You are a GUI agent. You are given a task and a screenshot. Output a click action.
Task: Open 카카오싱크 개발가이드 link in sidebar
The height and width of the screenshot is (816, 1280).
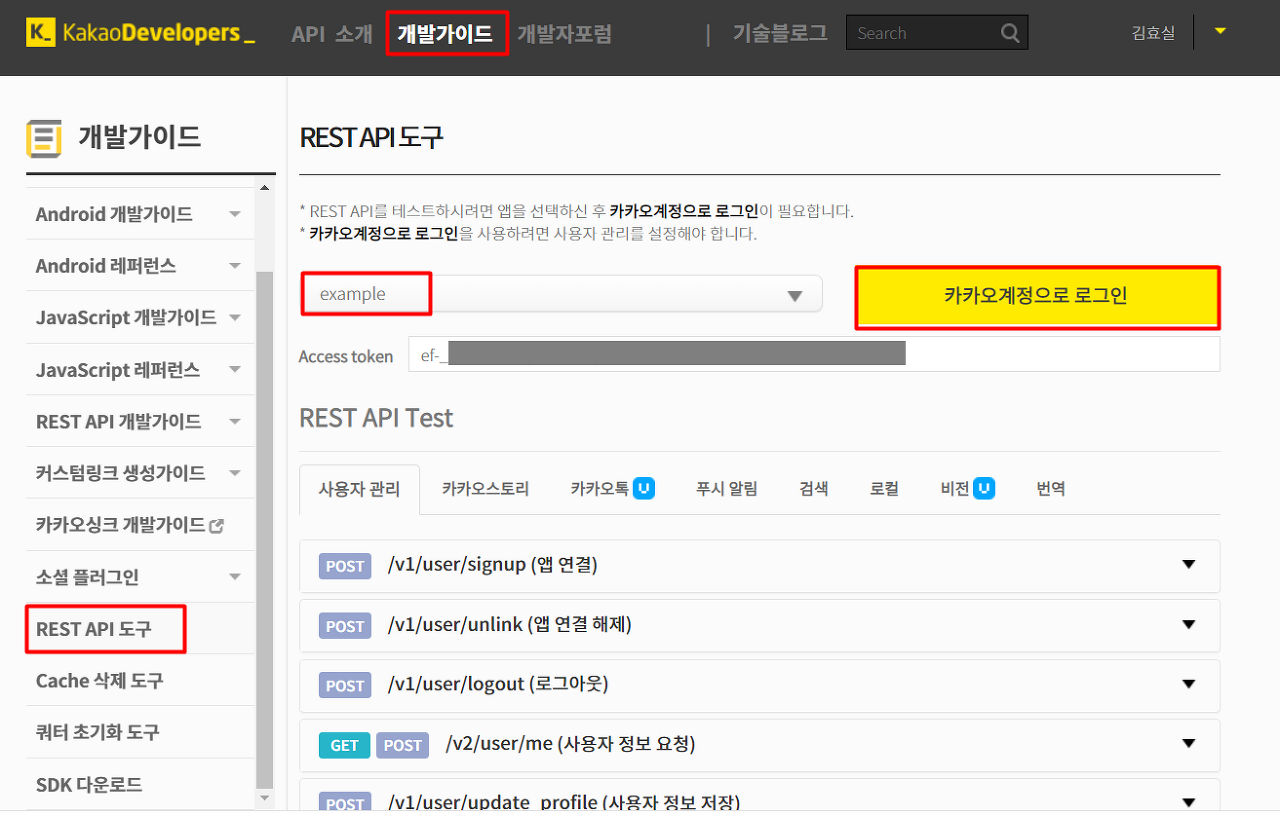(120, 525)
